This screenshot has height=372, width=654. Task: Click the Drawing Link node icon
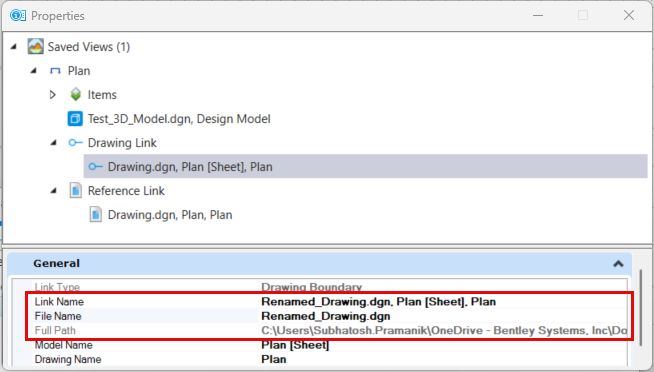point(75,143)
